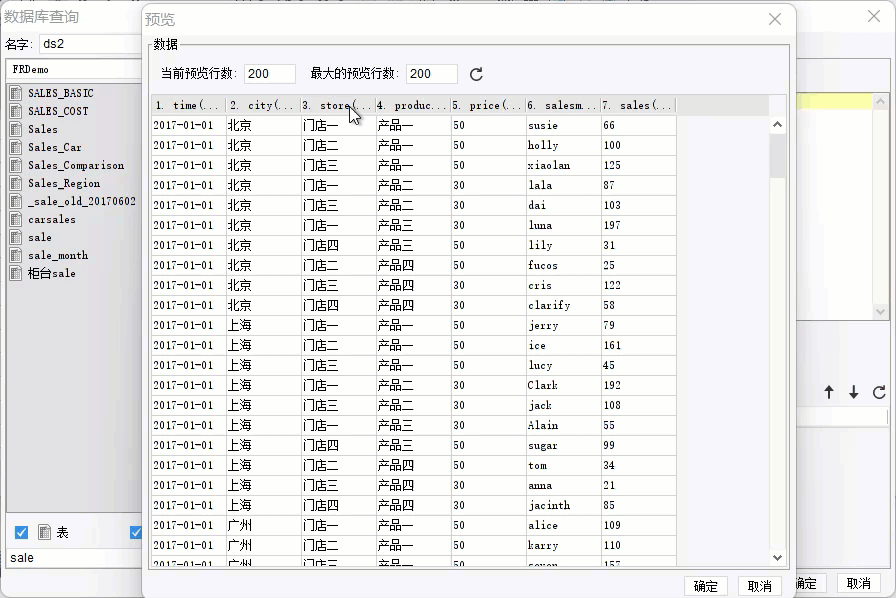Click the 柜台sale table icon

point(16,273)
